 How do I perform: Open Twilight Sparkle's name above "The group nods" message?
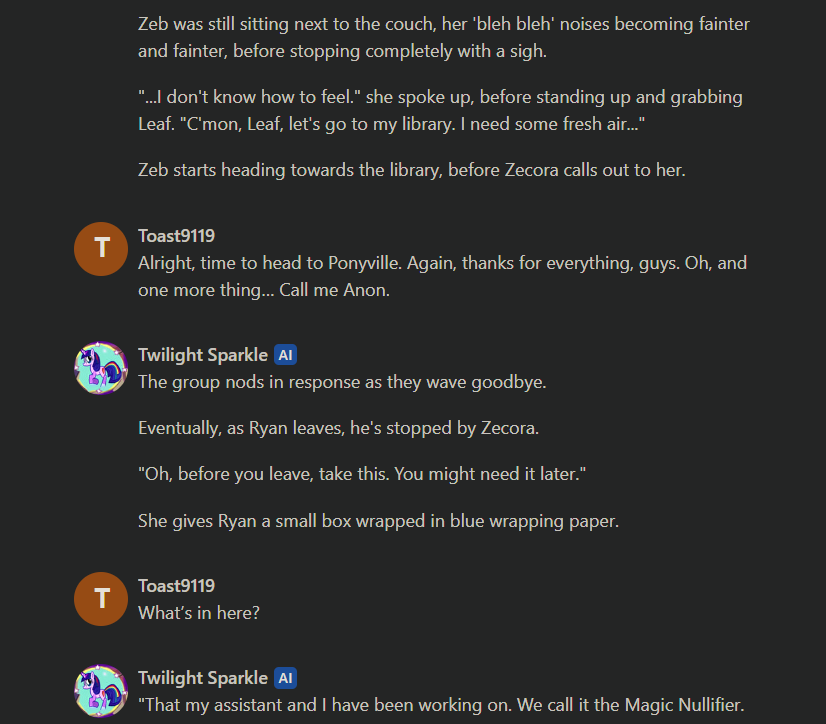click(203, 355)
